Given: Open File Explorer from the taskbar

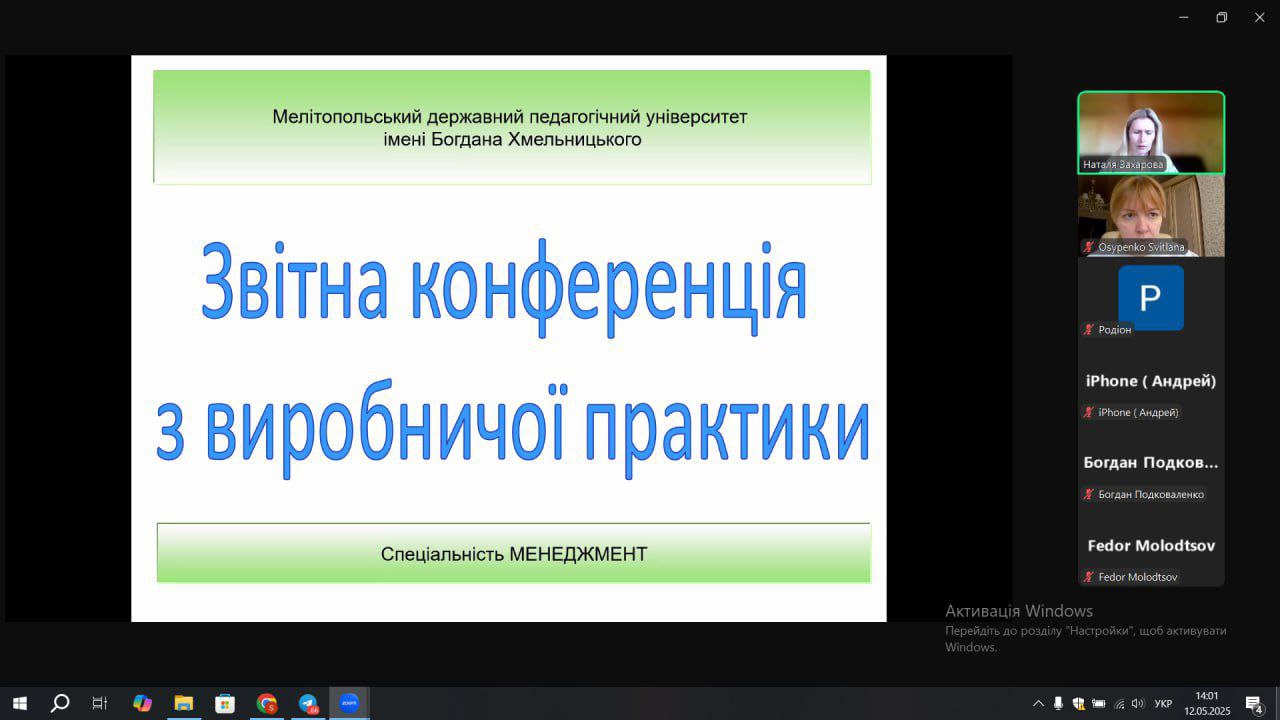Looking at the screenshot, I should coord(183,703).
